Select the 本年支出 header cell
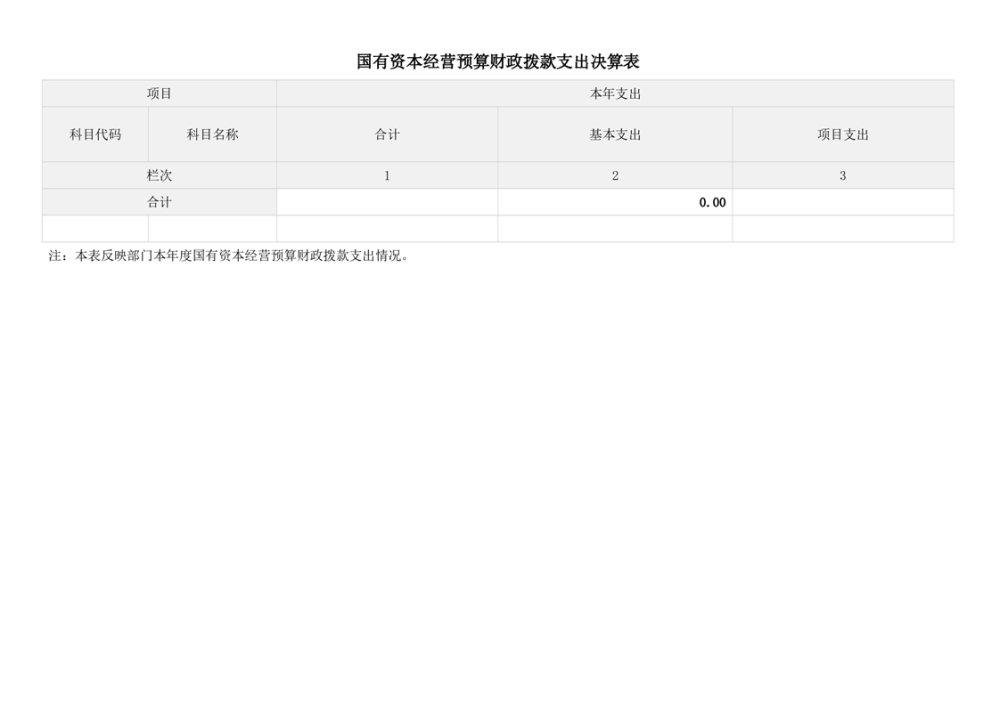This screenshot has height=706, width=1000. point(615,94)
